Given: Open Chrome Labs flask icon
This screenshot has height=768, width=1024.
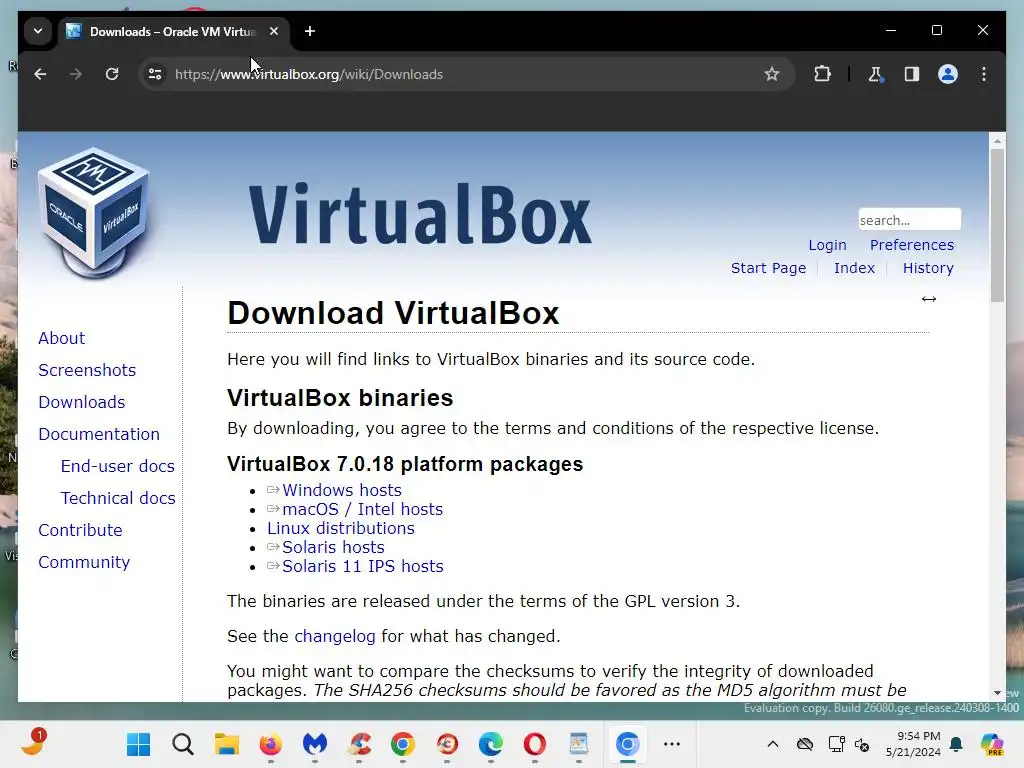Looking at the screenshot, I should 875,74.
